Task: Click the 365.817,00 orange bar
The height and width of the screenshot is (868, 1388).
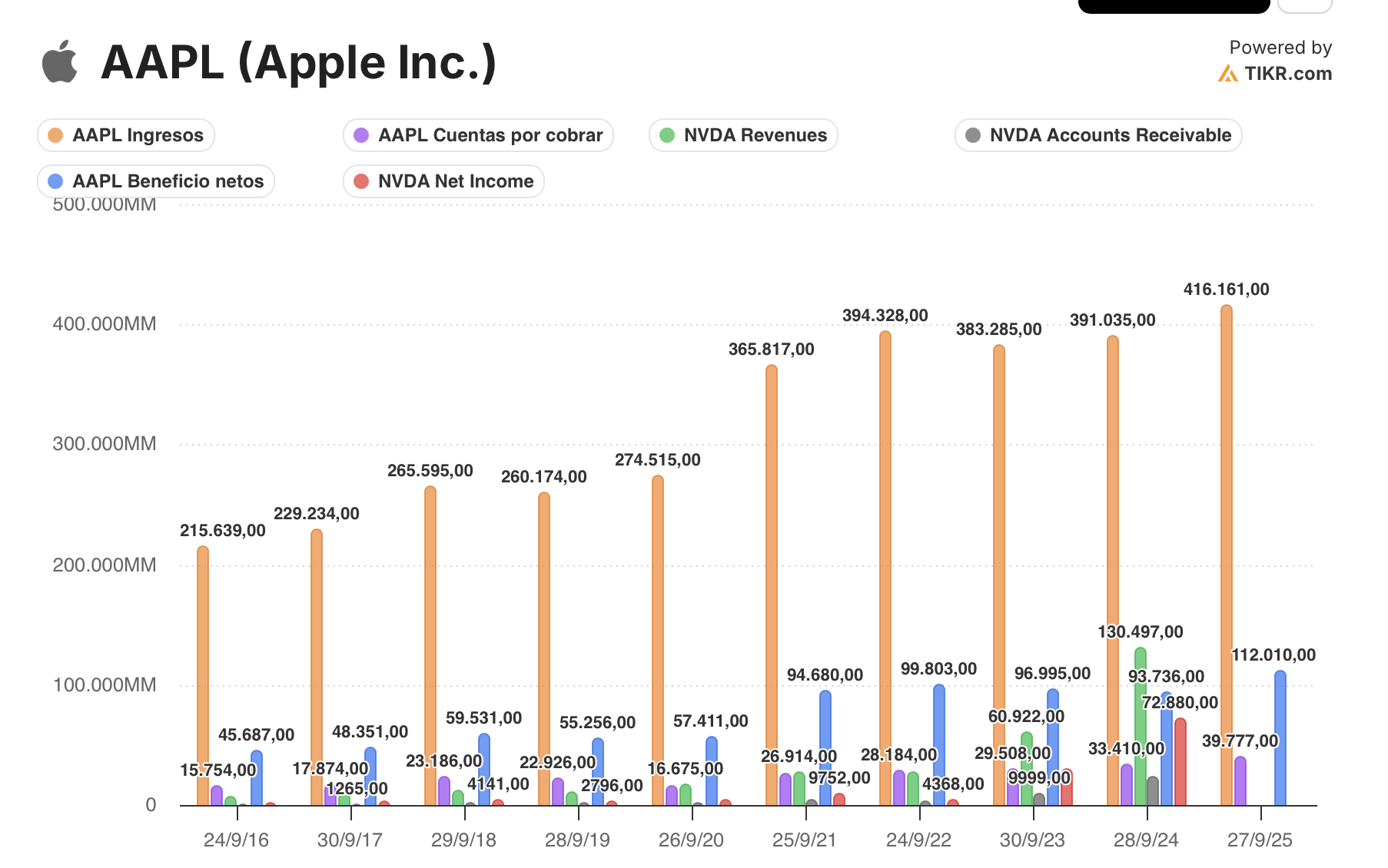Action: (772, 584)
